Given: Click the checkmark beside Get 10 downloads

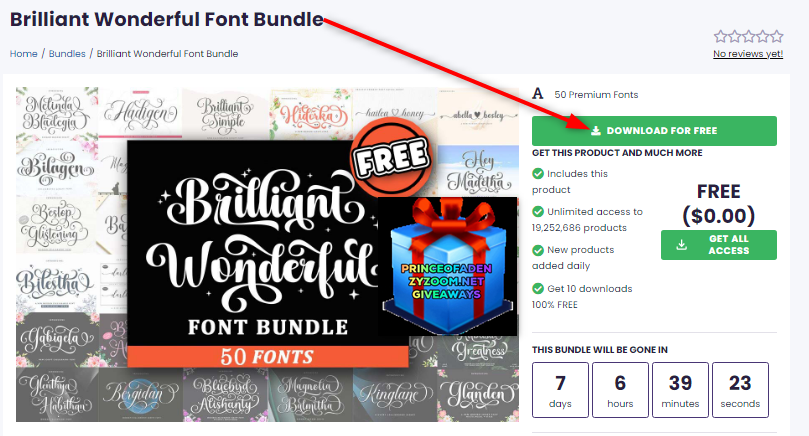Looking at the screenshot, I should (538, 288).
